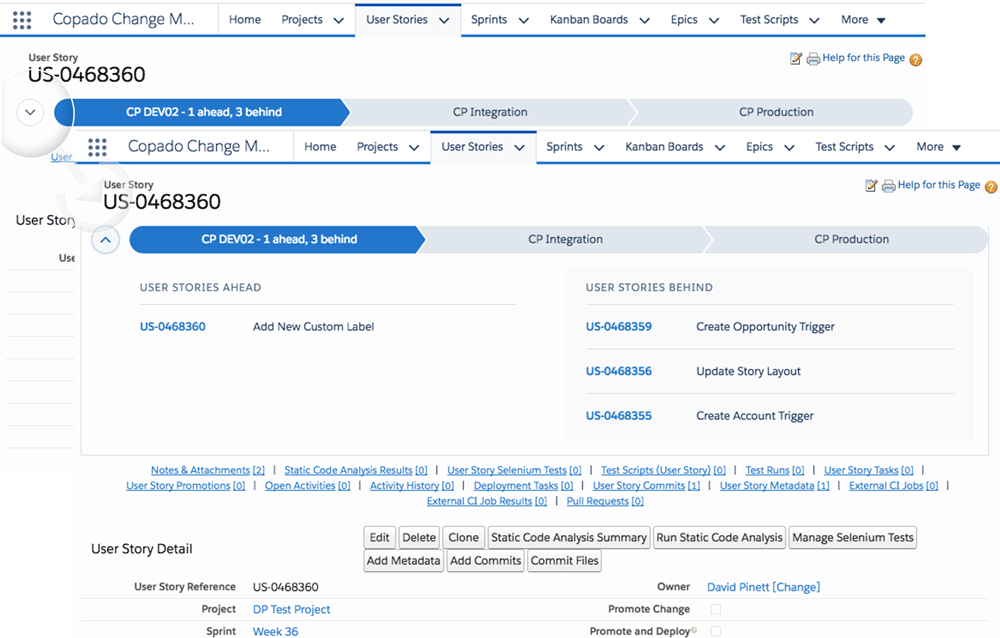Image resolution: width=1000 pixels, height=638 pixels.
Task: Open user story US-0468359
Action: click(619, 327)
